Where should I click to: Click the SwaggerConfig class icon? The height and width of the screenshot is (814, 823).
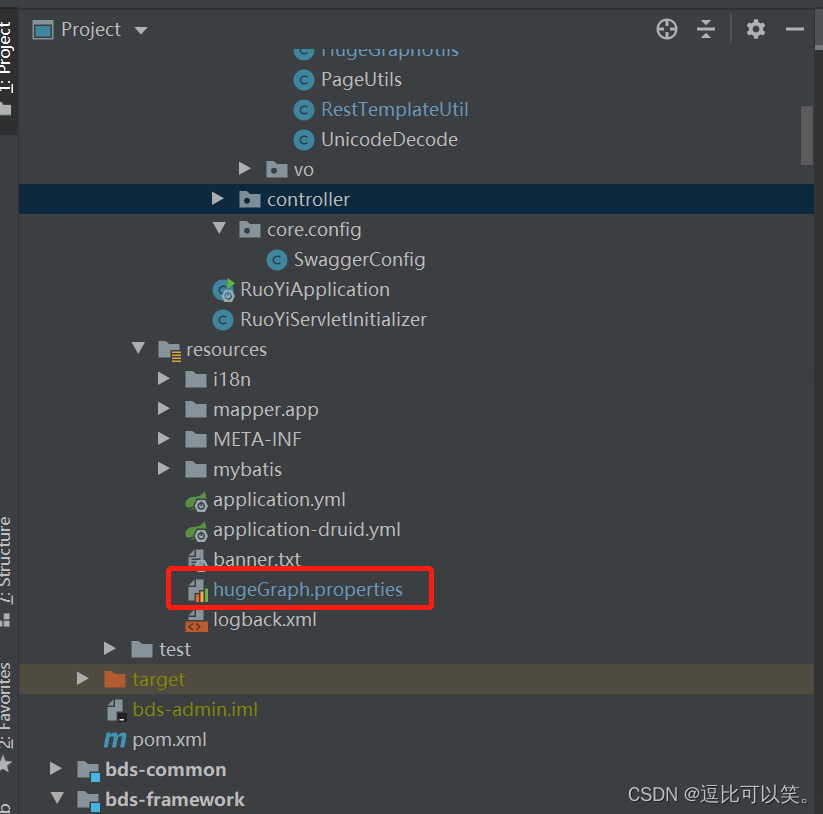tap(277, 260)
